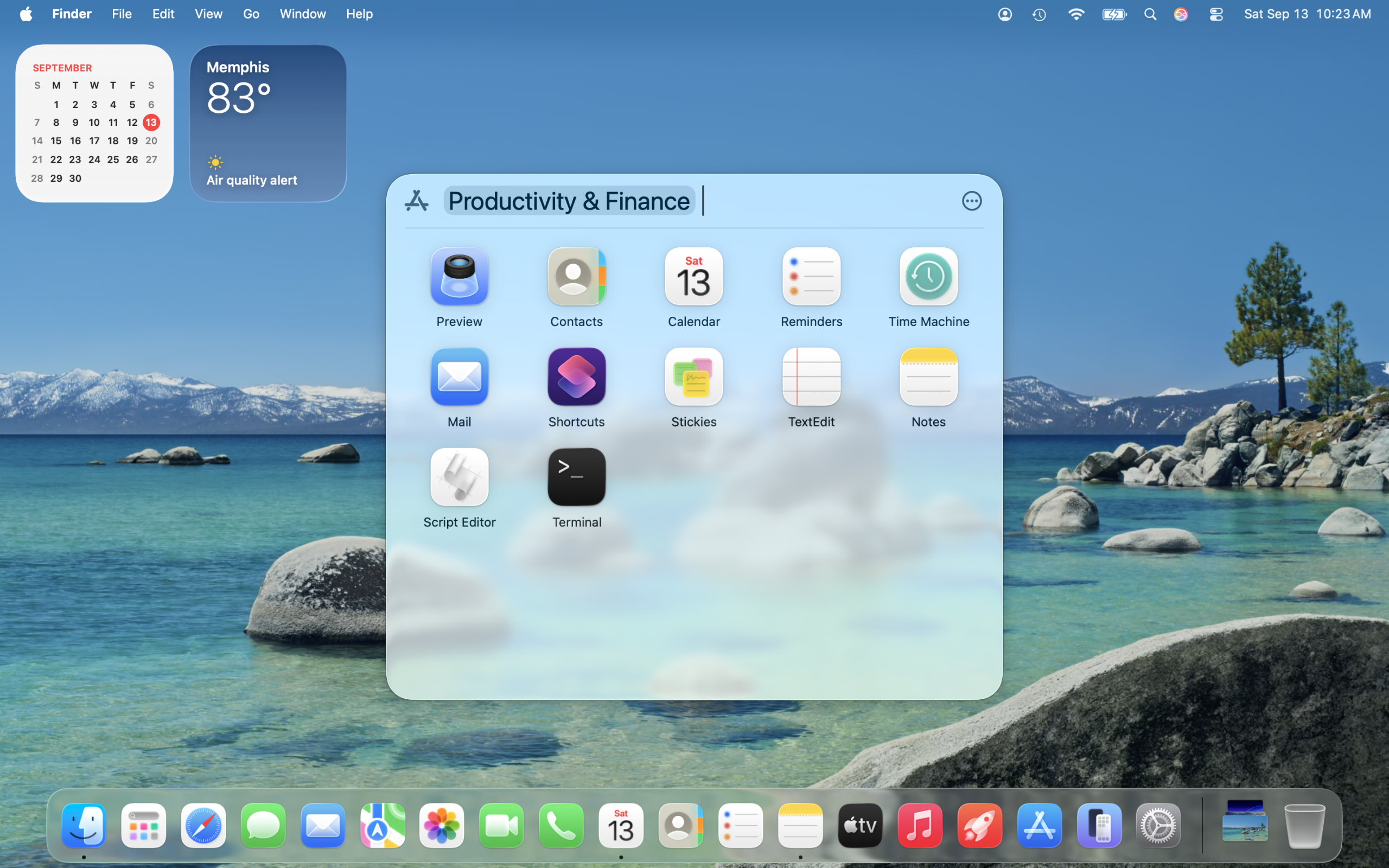Viewport: 1389px width, 868px height.
Task: Open the Time Machine menu bar item
Action: 1040,14
